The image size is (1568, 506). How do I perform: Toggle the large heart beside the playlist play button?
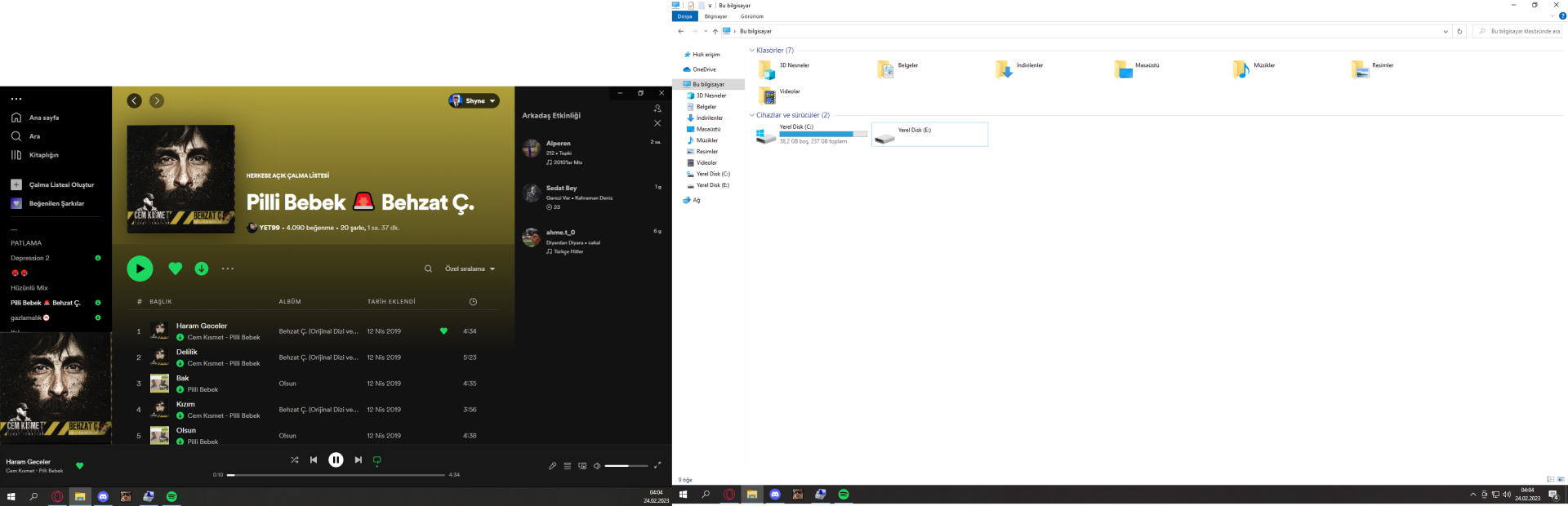tap(175, 269)
